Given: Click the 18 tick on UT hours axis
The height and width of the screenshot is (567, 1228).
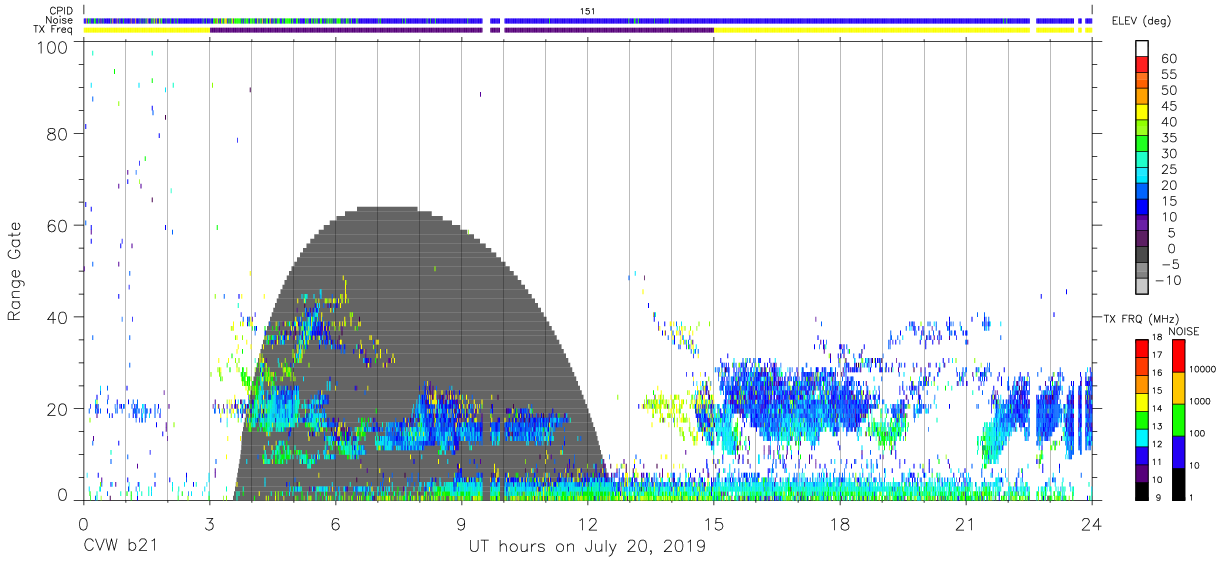Looking at the screenshot, I should (840, 524).
